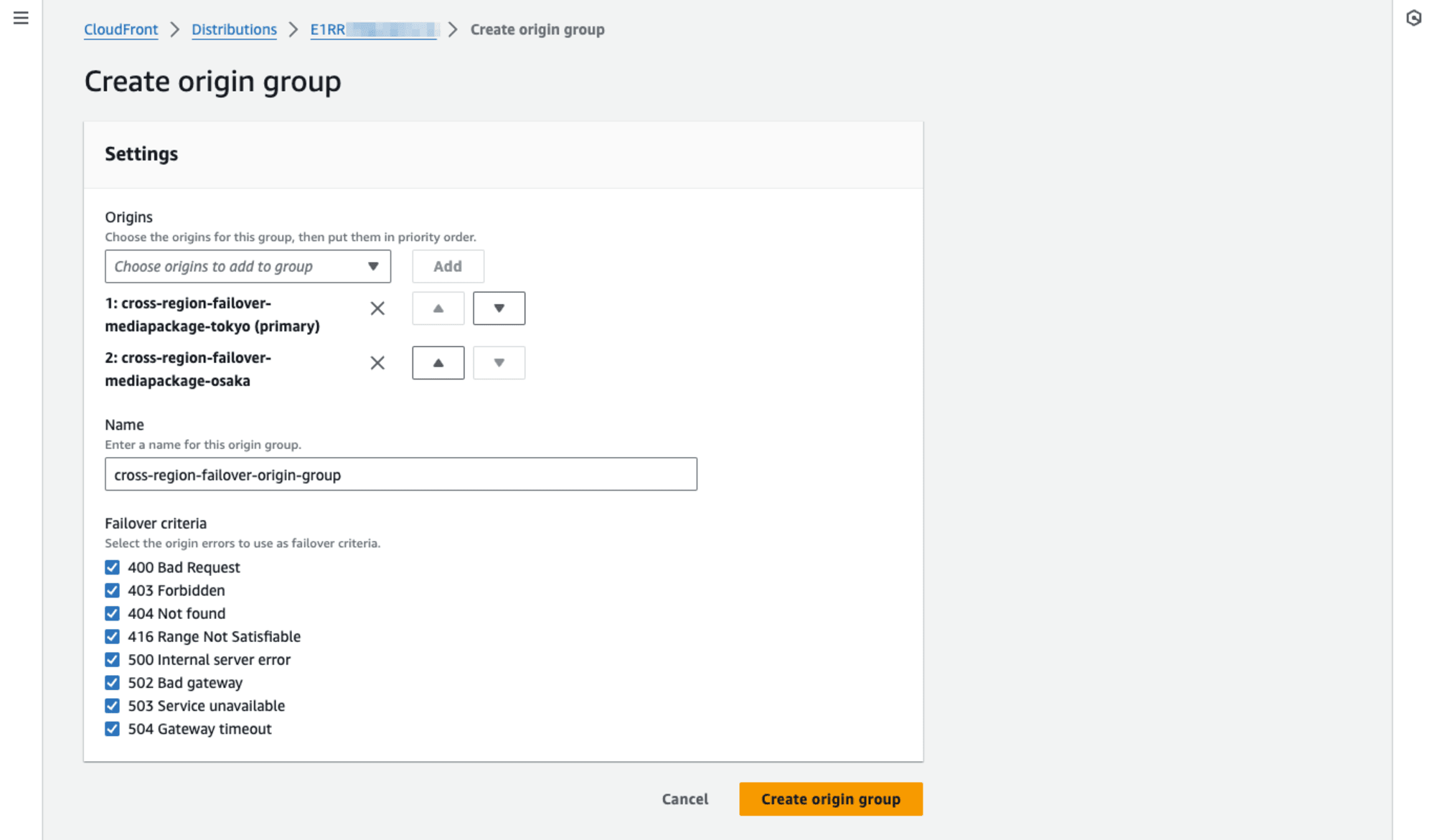Click the CloudFront breadcrumb link

click(x=121, y=29)
